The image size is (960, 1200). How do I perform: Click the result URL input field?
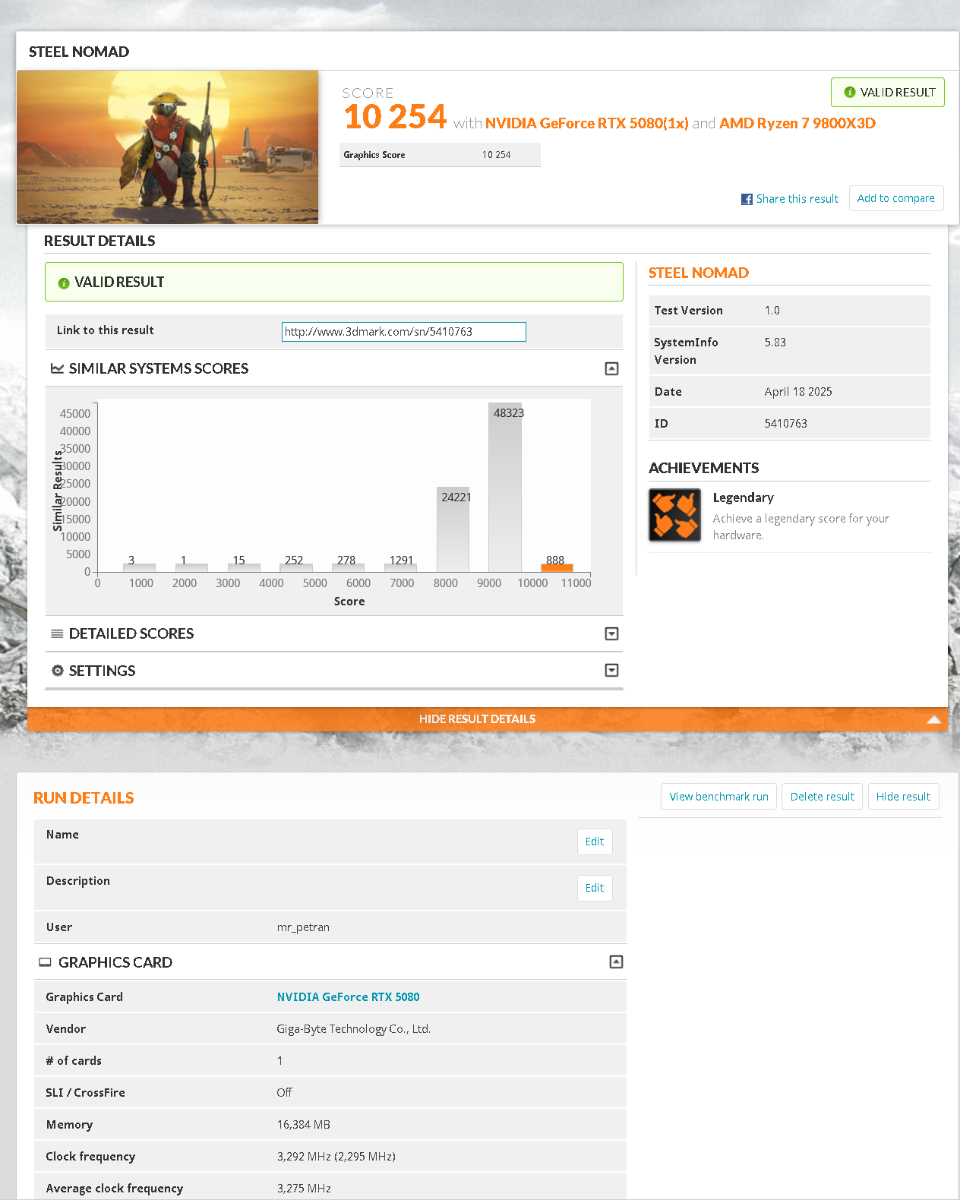click(x=404, y=332)
